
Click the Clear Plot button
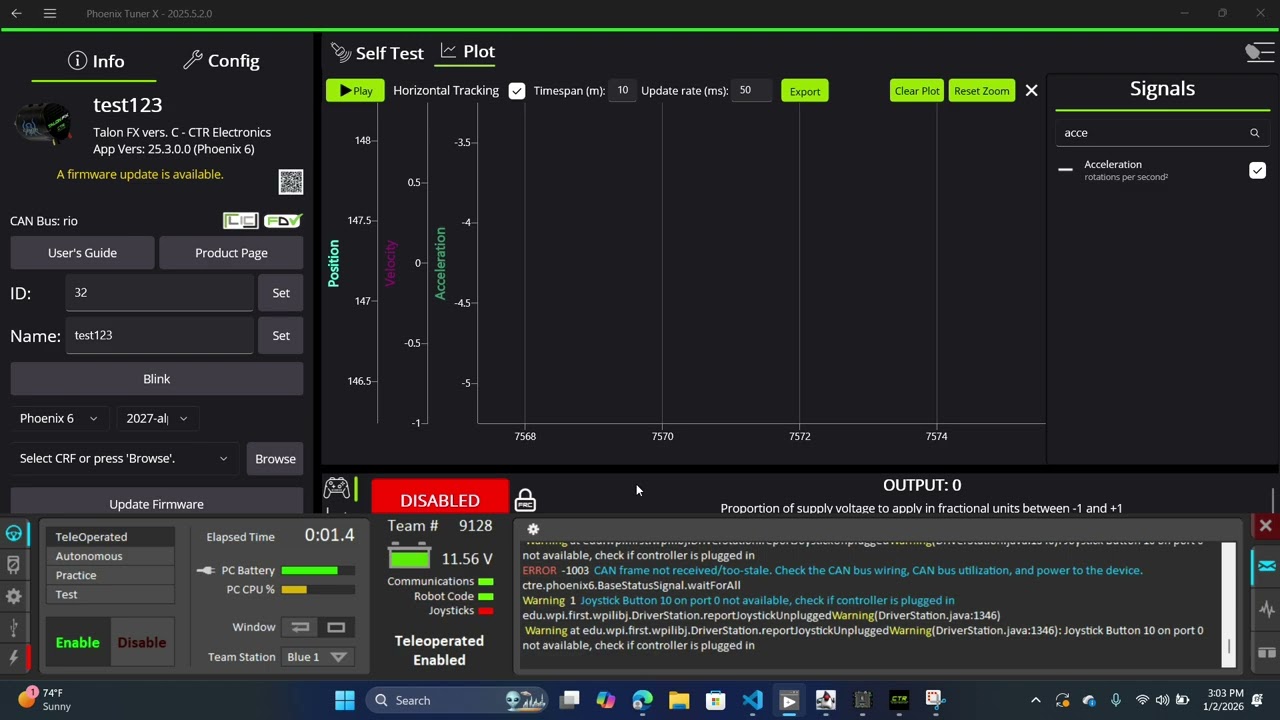(917, 91)
